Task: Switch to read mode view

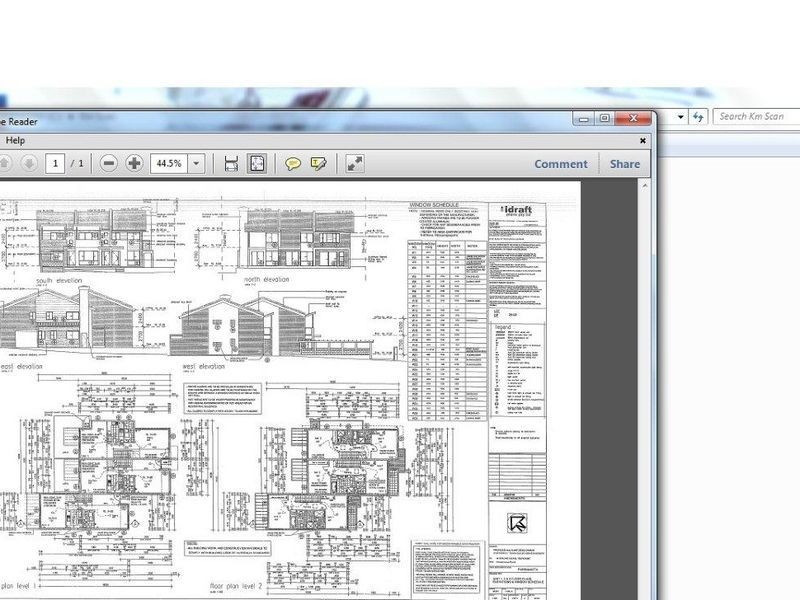Action: (x=354, y=163)
